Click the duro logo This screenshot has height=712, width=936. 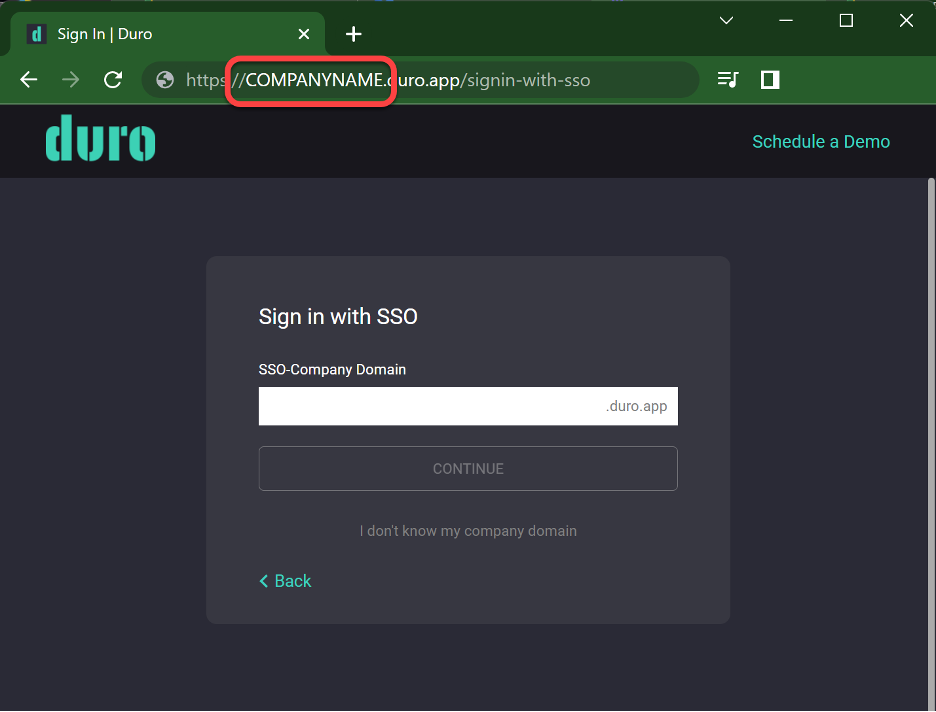[100, 138]
